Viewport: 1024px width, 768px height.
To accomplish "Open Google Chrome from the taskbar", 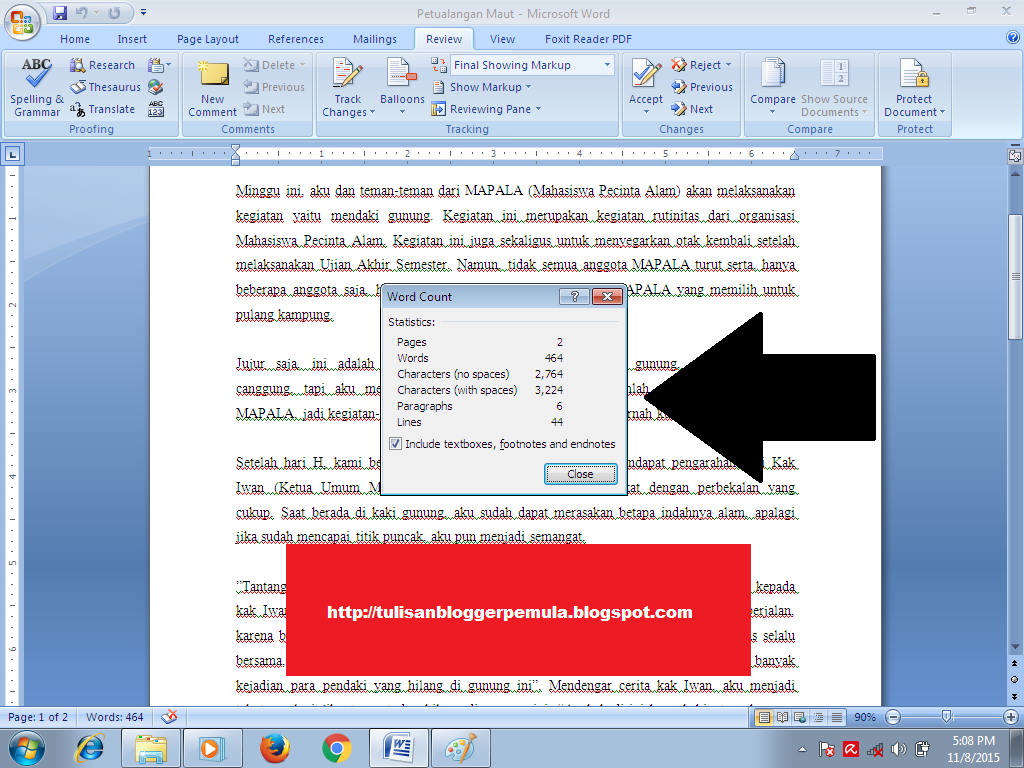I will coord(337,748).
